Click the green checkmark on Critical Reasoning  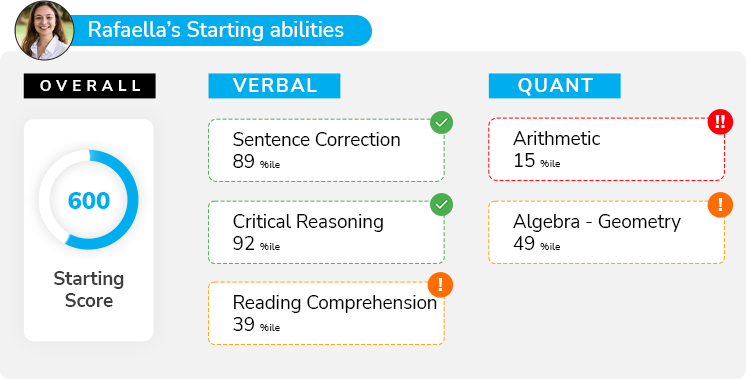click(x=442, y=204)
